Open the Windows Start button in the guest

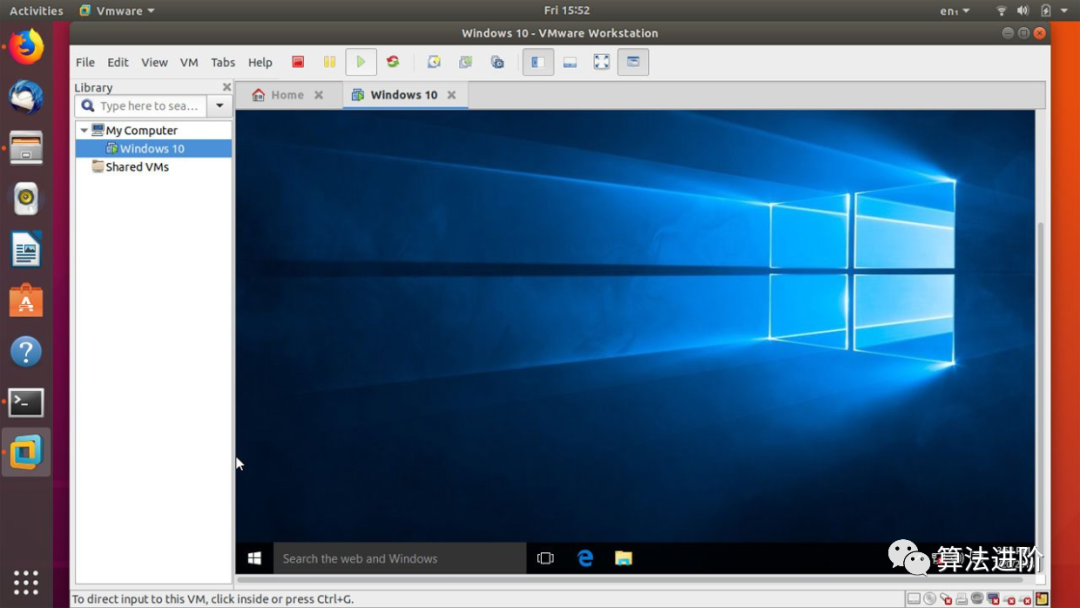tap(254, 558)
